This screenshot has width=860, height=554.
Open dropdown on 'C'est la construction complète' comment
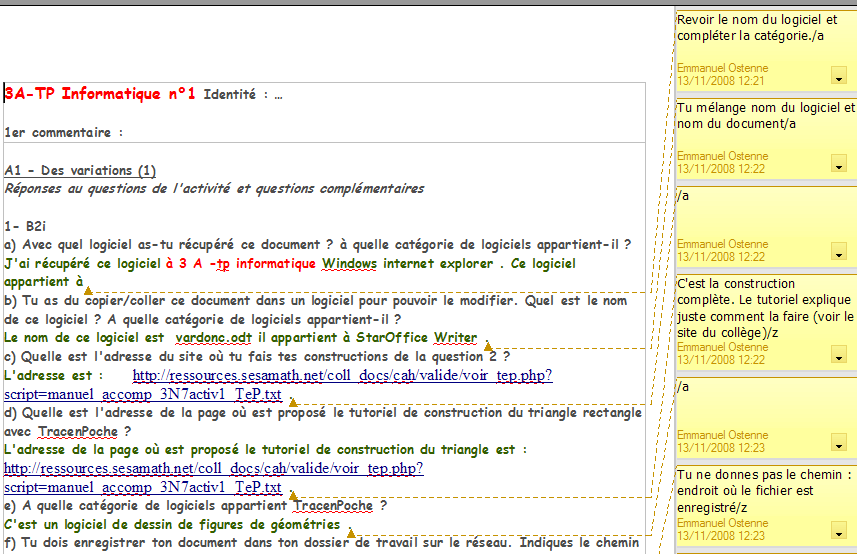click(839, 354)
